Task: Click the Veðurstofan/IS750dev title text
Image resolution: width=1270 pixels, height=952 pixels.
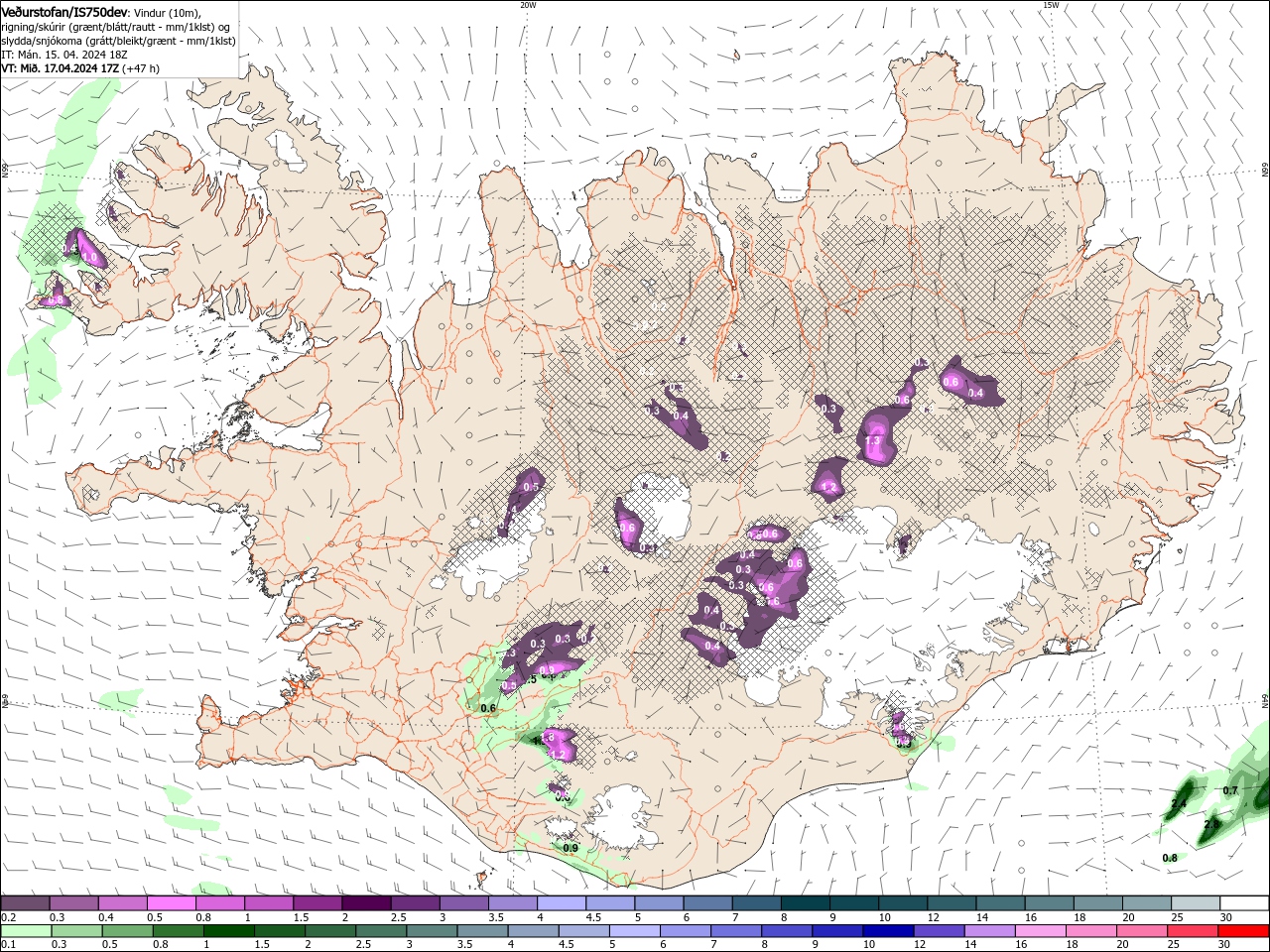Action: pos(63,12)
